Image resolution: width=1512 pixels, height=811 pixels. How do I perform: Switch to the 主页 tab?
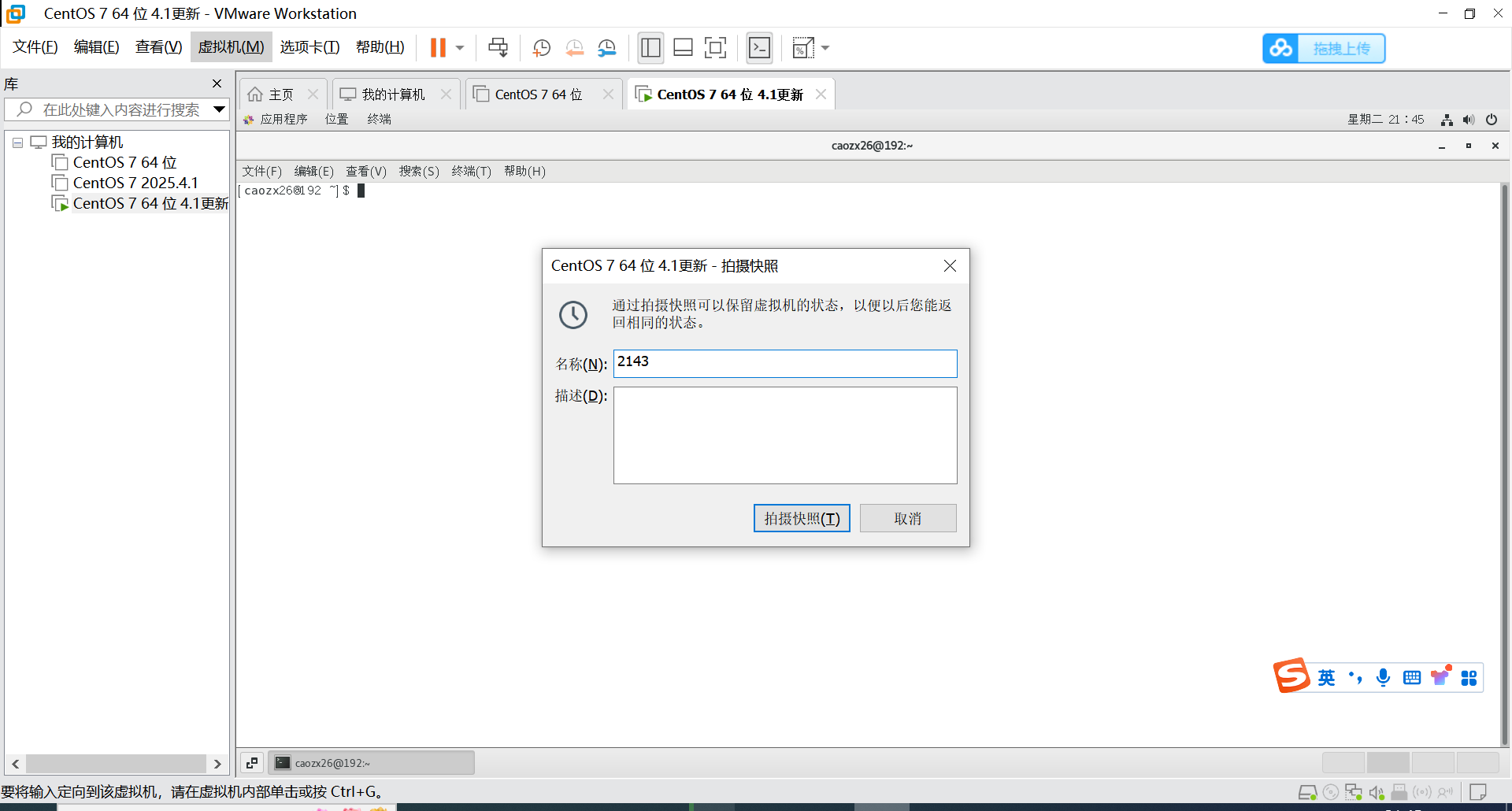(272, 94)
